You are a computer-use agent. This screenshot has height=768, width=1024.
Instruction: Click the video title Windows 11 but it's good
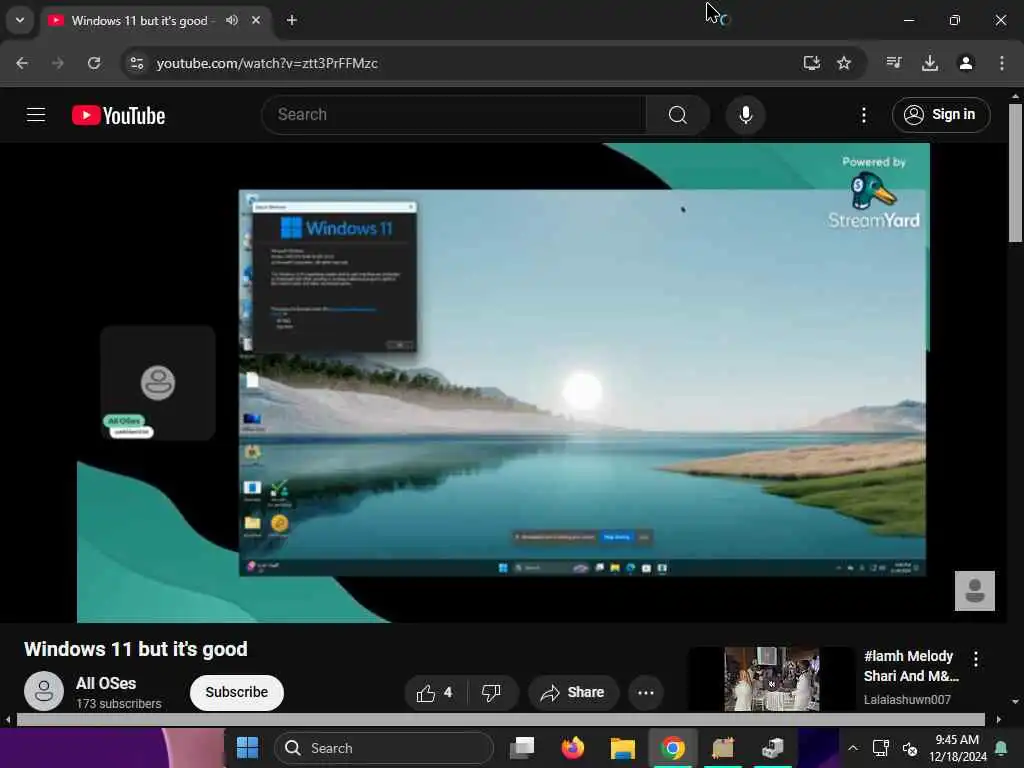pyautogui.click(x=136, y=649)
